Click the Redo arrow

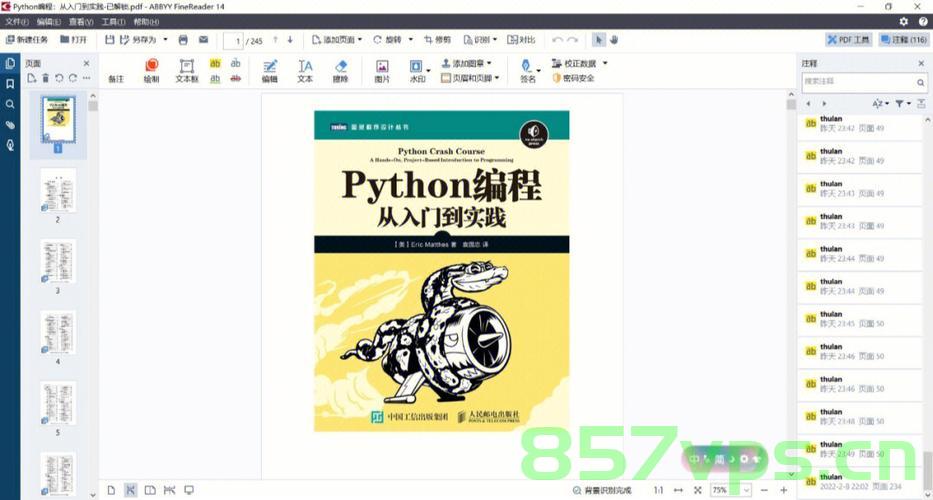click(572, 40)
